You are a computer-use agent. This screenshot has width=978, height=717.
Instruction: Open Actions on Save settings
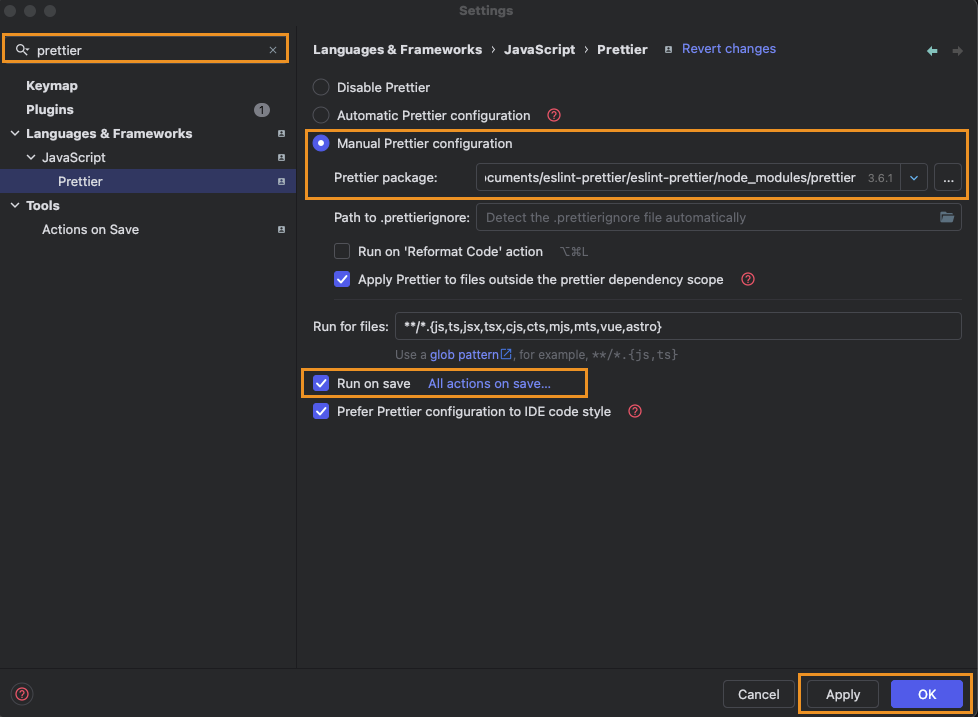[x=90, y=229]
